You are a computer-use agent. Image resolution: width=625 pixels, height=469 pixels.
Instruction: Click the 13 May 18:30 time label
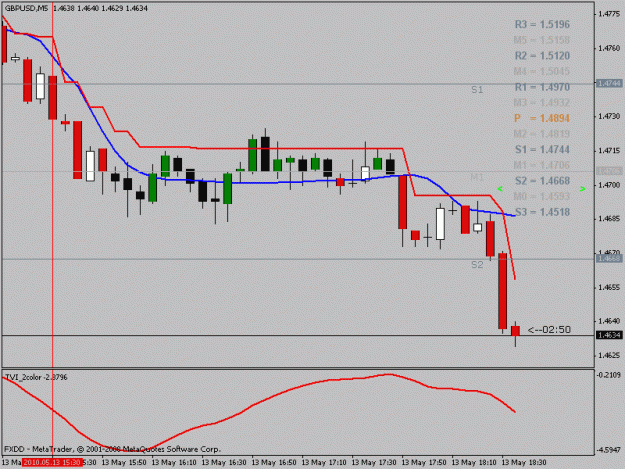(524, 463)
